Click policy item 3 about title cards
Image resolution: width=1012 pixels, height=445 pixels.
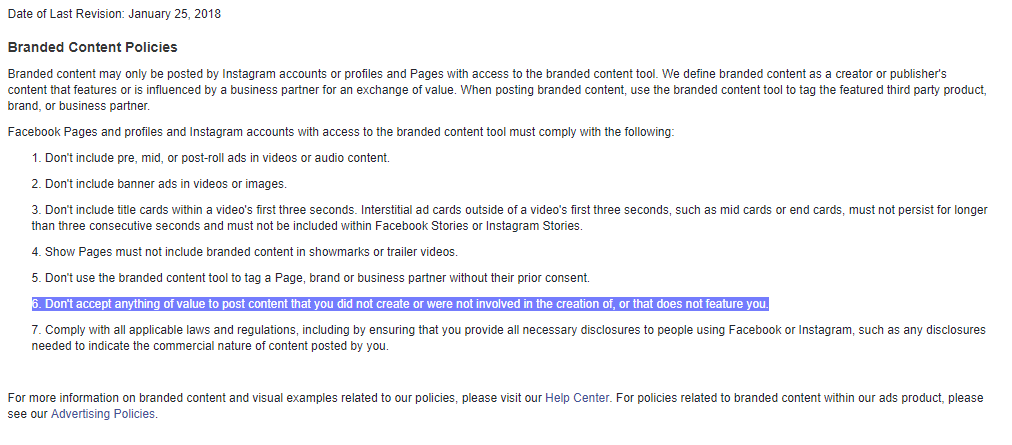[509, 218]
